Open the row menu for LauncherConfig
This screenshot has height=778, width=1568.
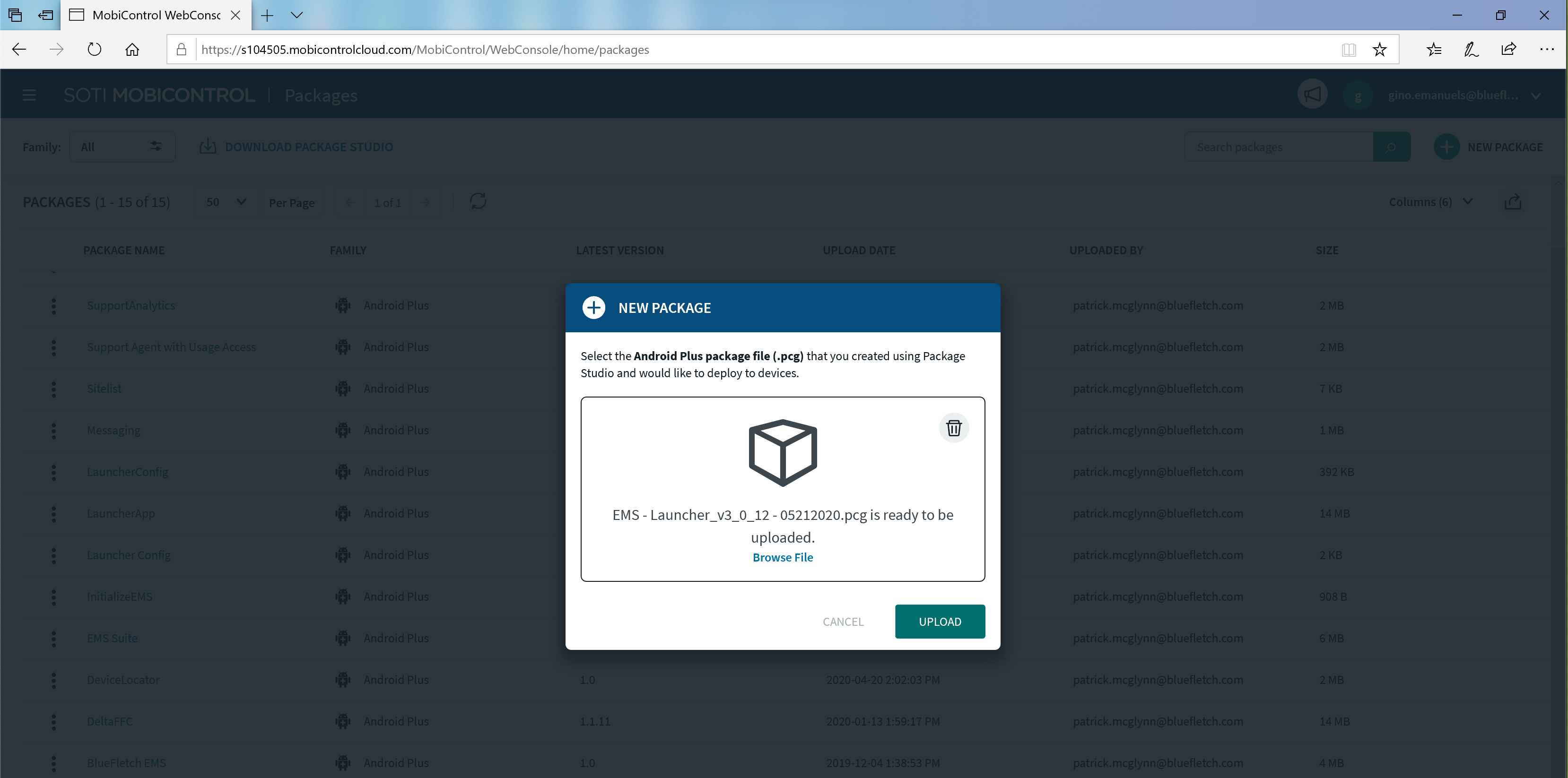[x=53, y=472]
